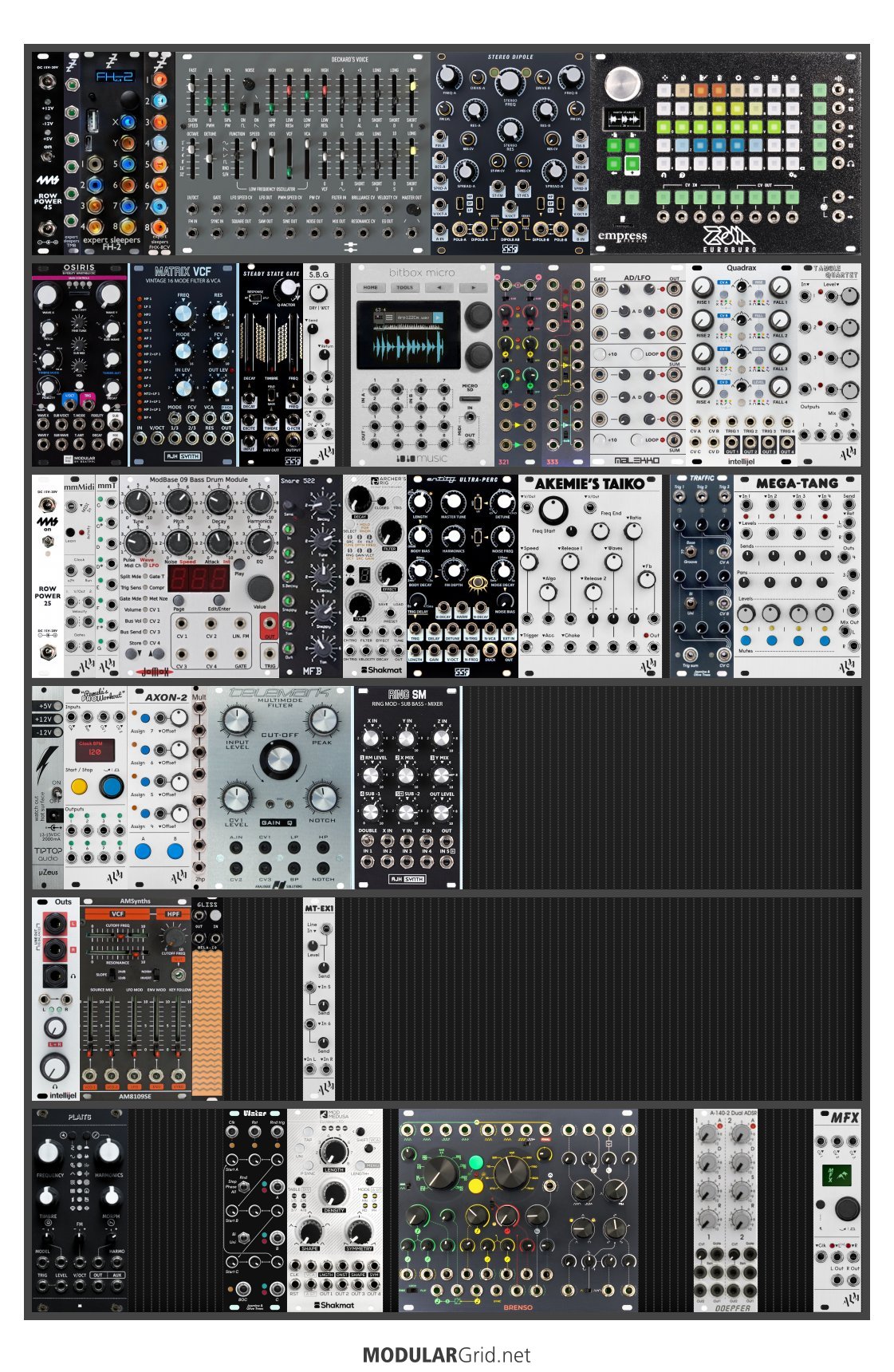Select the OUT LEVEL knob on Ring SM
The height and width of the screenshot is (1372, 894).
[x=441, y=811]
